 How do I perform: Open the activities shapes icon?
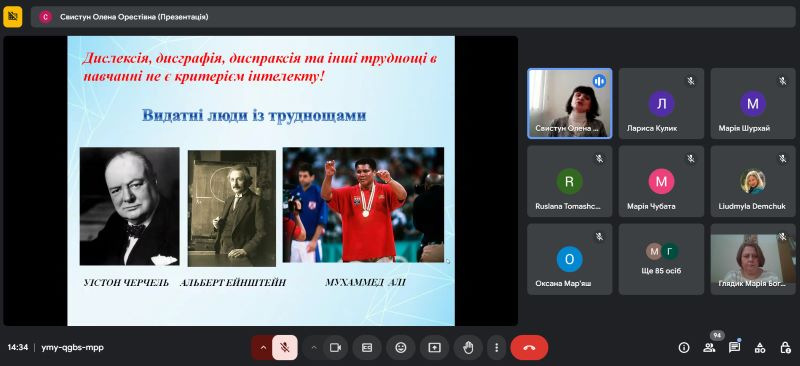pyautogui.click(x=760, y=348)
